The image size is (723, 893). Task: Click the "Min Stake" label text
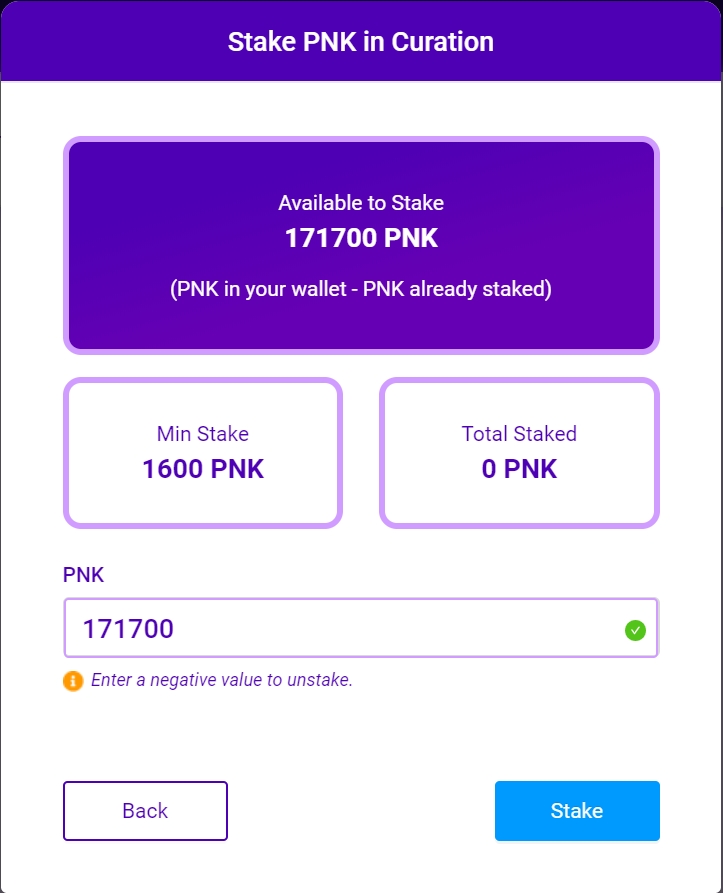(x=203, y=434)
